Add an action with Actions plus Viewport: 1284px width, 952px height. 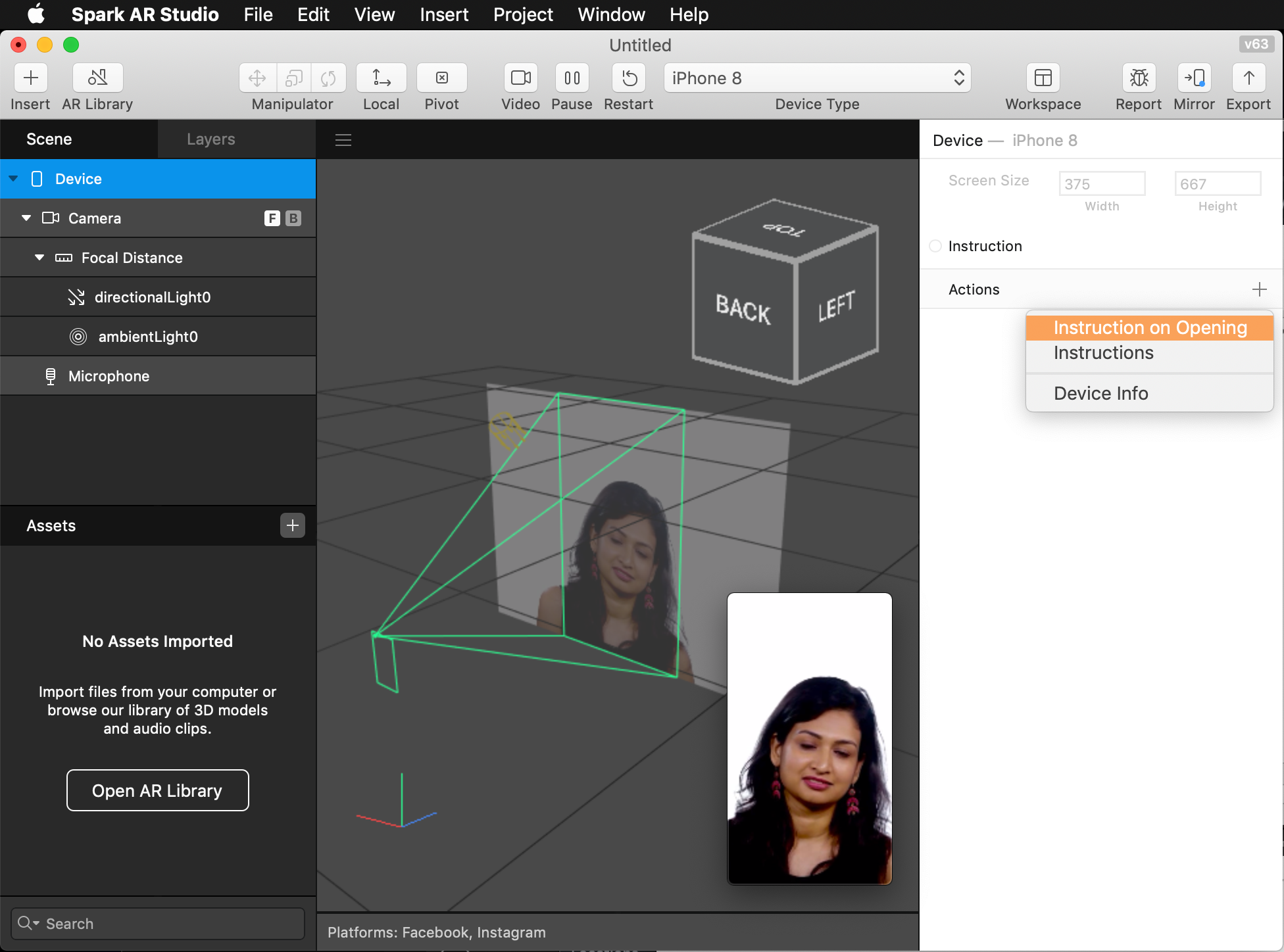[1260, 289]
